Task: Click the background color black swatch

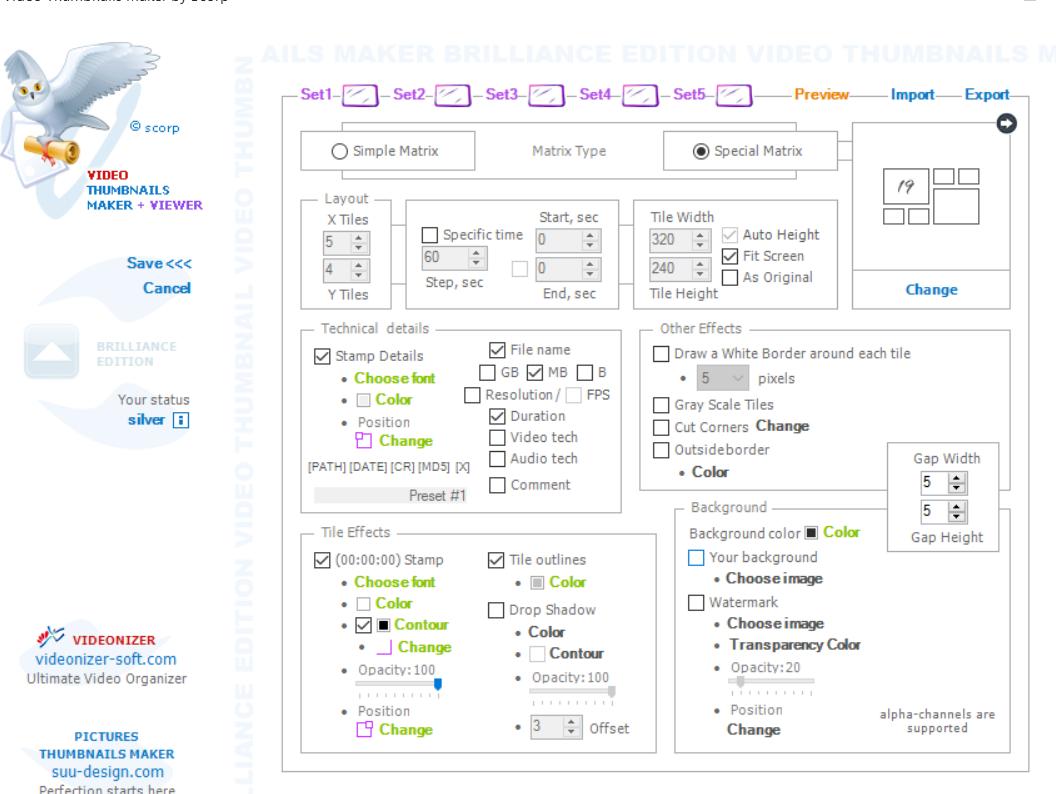Action: click(x=812, y=533)
